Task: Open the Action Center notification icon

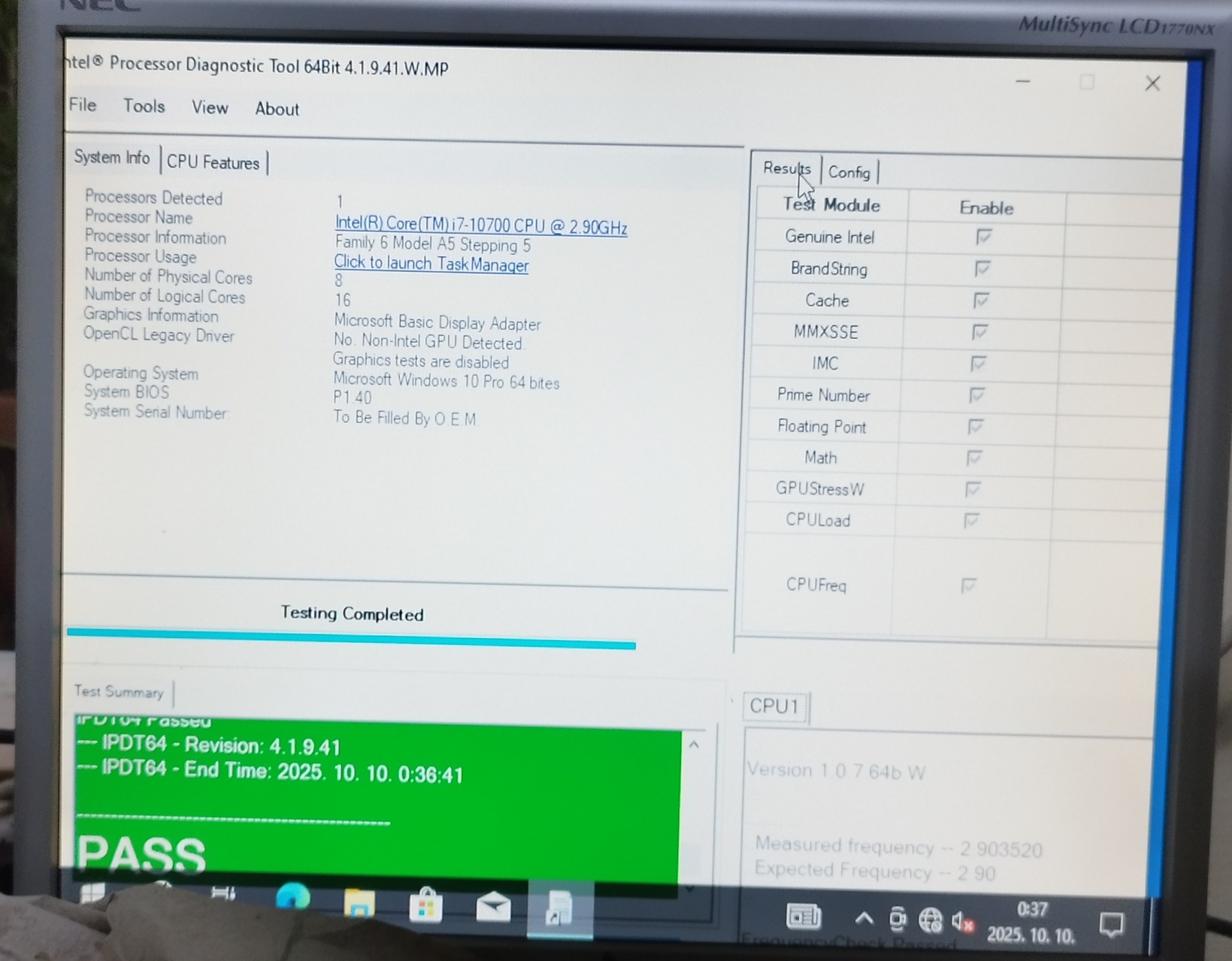Action: coord(1112,925)
